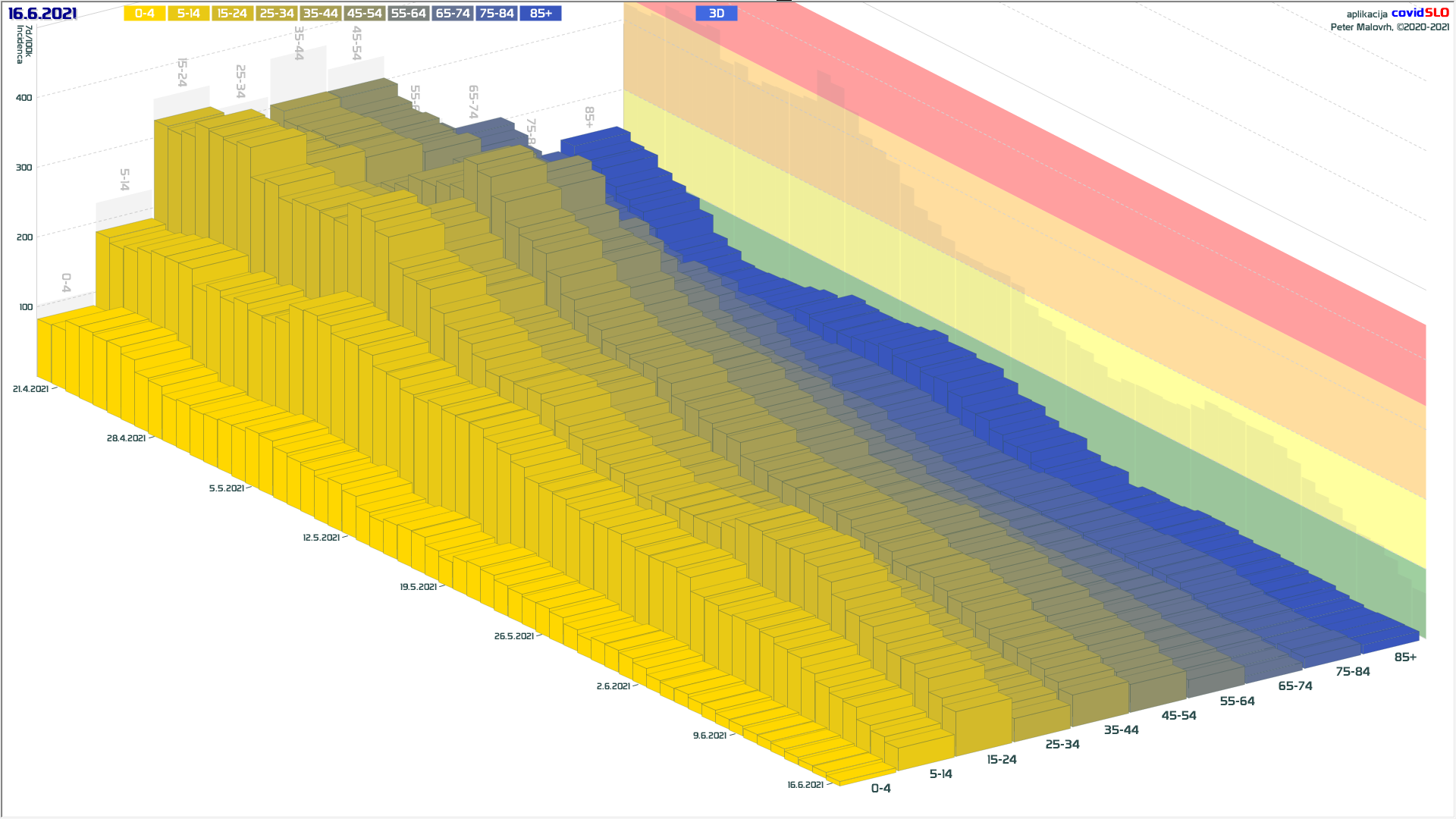Click the 85+ label on the bottom axis
The width and height of the screenshot is (1456, 819).
click(x=1405, y=657)
